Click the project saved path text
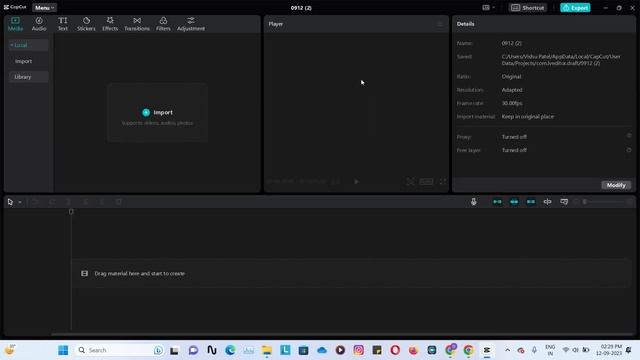 561,60
